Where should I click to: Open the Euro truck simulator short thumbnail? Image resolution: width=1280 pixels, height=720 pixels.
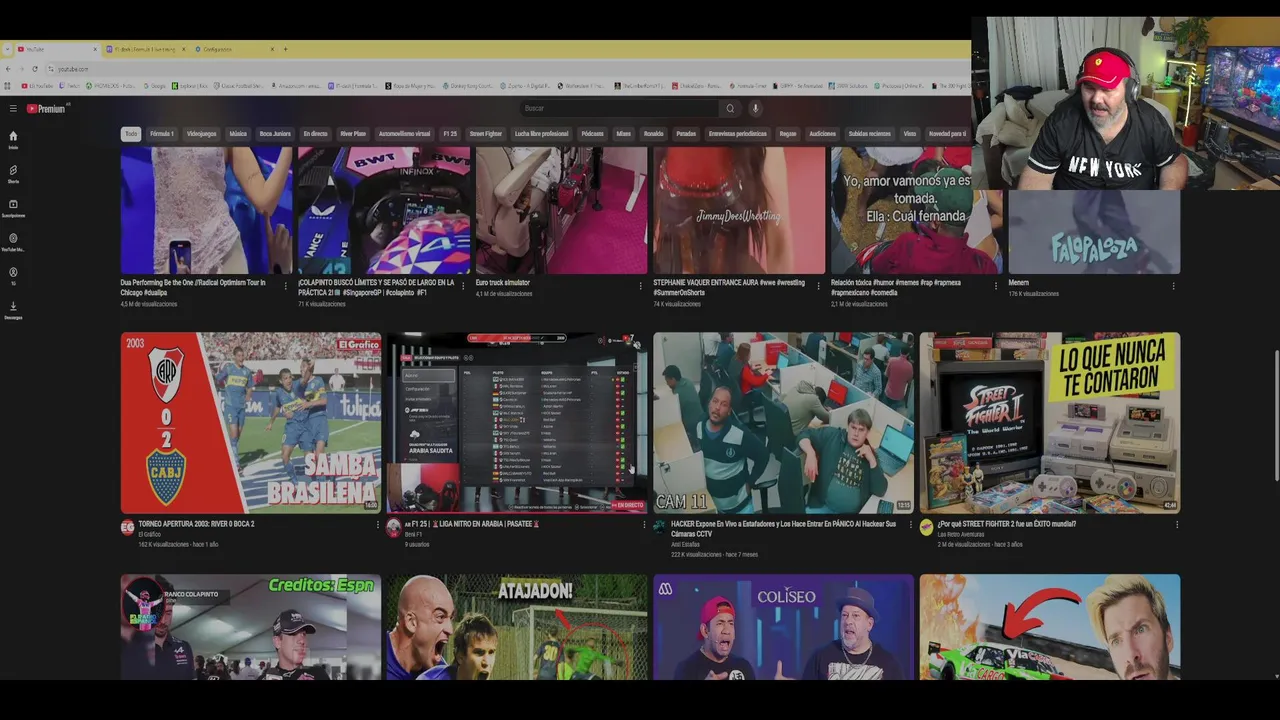point(561,210)
